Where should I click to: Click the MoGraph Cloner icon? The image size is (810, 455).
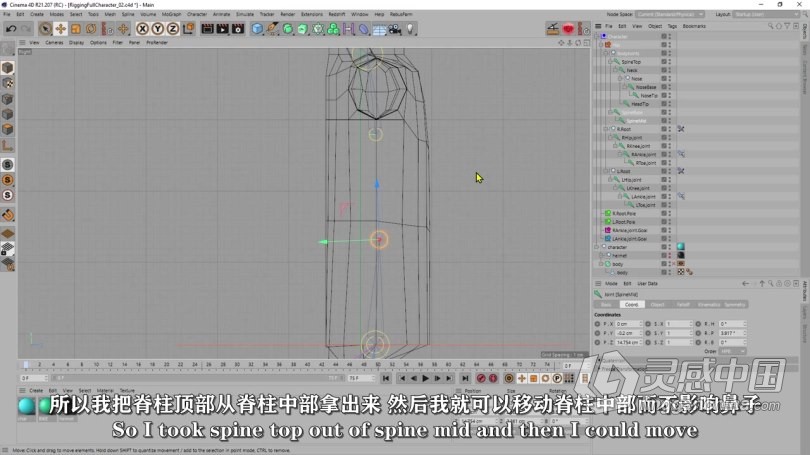pyautogui.click(x=333, y=29)
